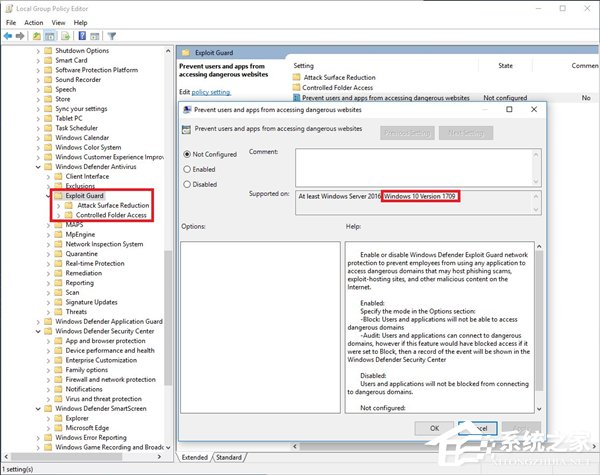The width and height of the screenshot is (600, 475).
Task: Switch to the Standard tab
Action: click(x=229, y=457)
